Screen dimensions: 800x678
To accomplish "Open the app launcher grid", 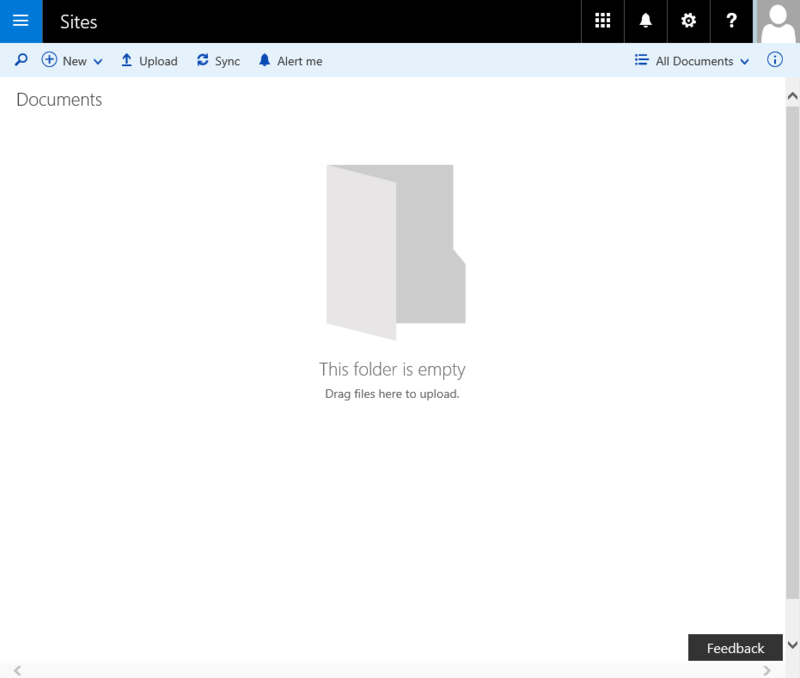I will (x=603, y=21).
